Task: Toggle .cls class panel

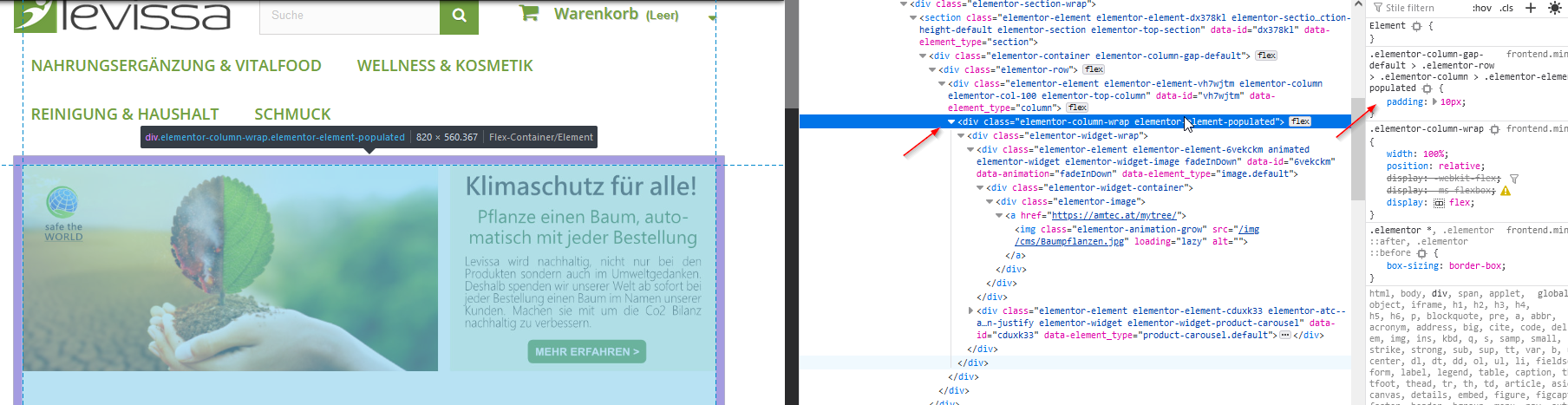Action: click(x=1507, y=8)
